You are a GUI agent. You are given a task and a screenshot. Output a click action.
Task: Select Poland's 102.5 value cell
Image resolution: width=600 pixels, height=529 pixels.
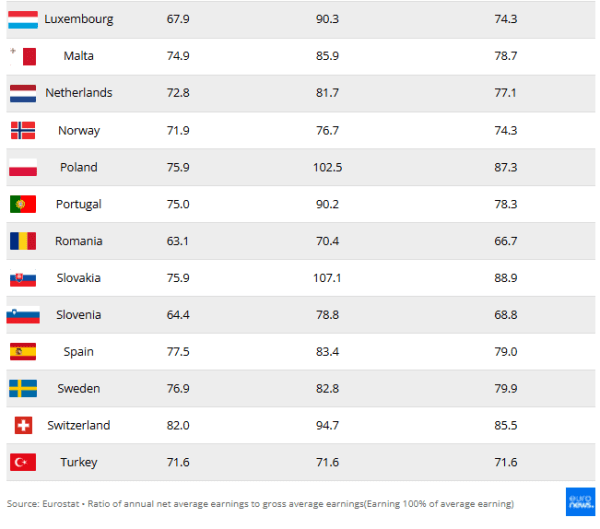point(327,167)
